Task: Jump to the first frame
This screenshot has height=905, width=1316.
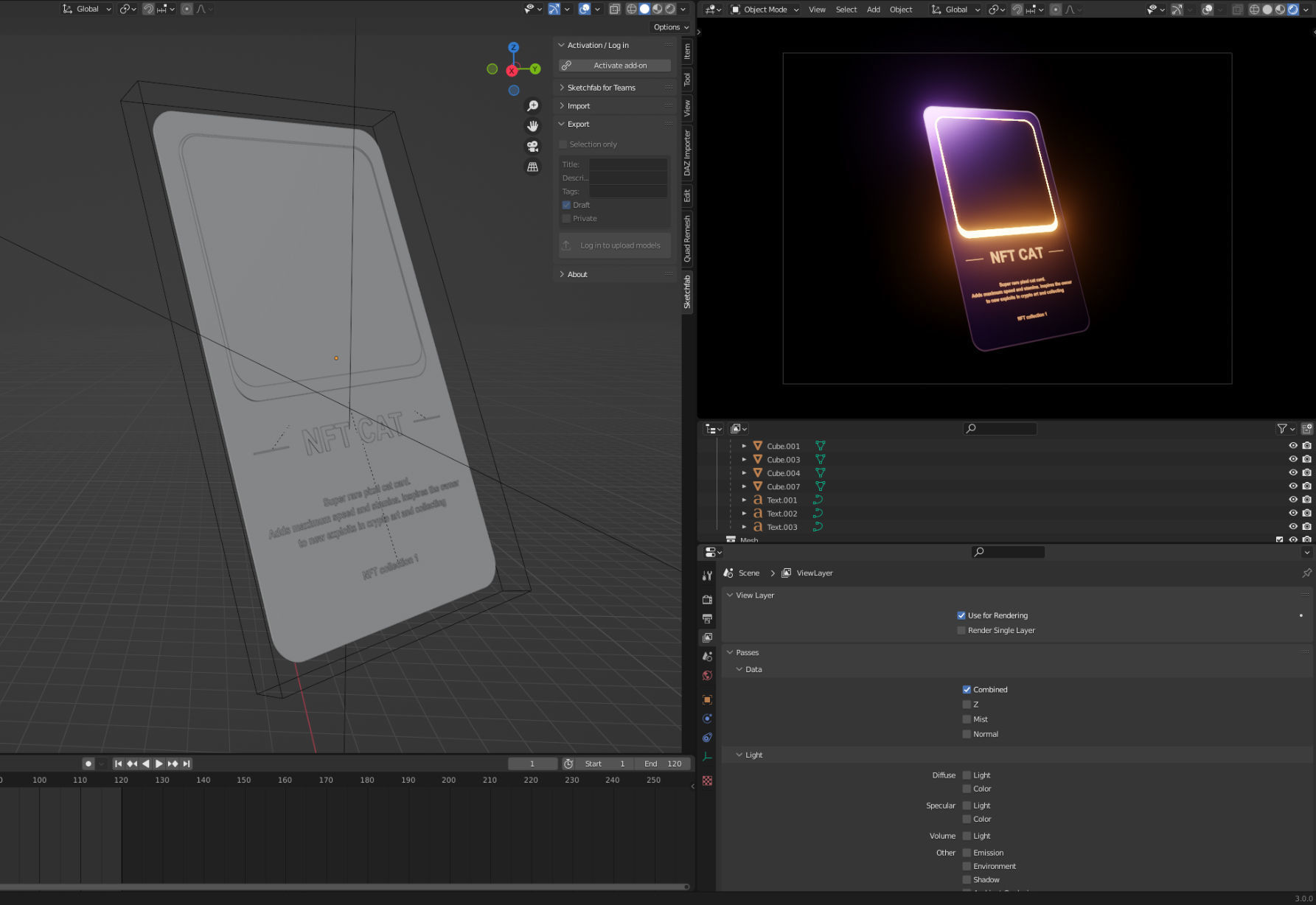Action: 118,764
